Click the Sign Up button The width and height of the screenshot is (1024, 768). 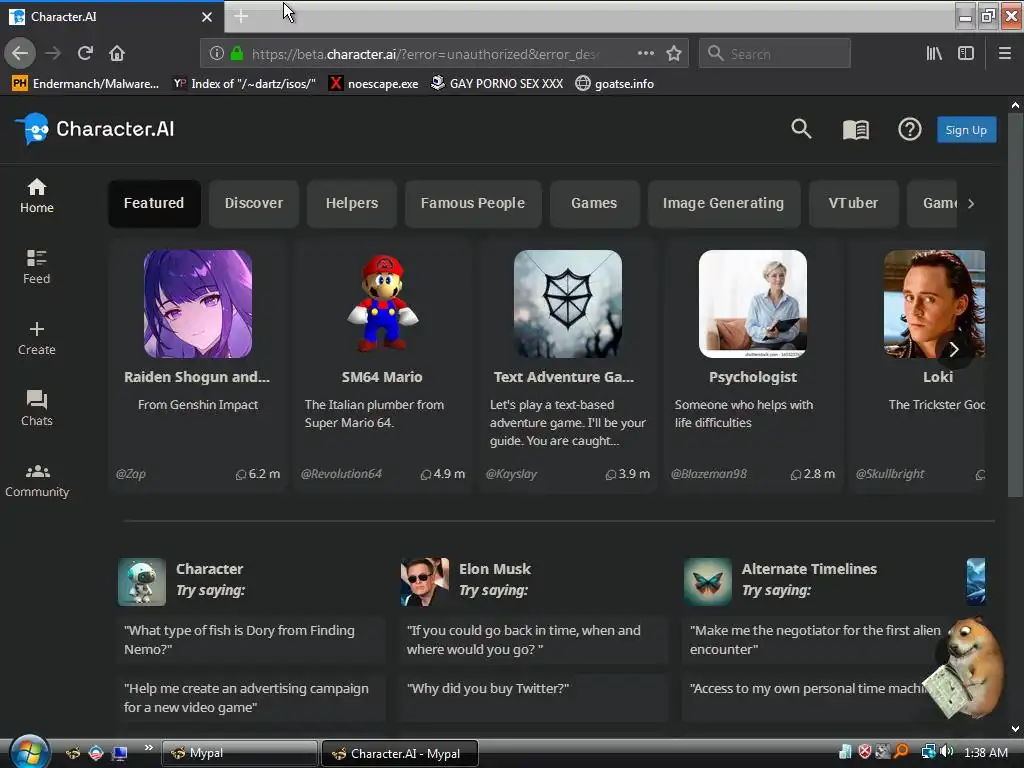966,129
